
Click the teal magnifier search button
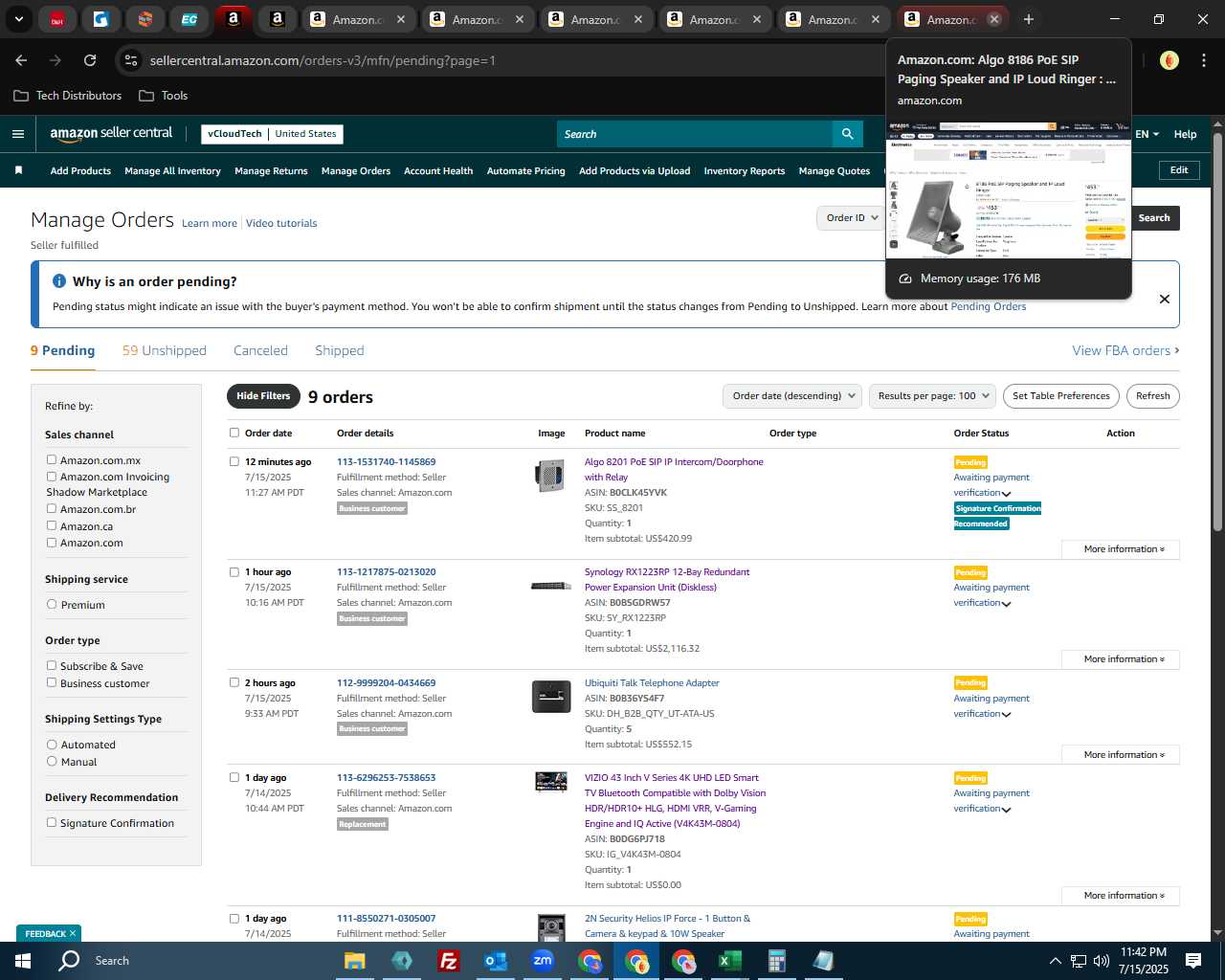pos(847,134)
